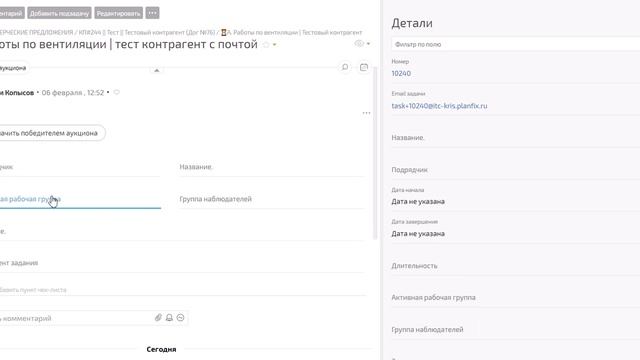This screenshot has width=640, height=360.
Task: Expand the dropdown arrow beside the eye icon
Action: [368, 44]
